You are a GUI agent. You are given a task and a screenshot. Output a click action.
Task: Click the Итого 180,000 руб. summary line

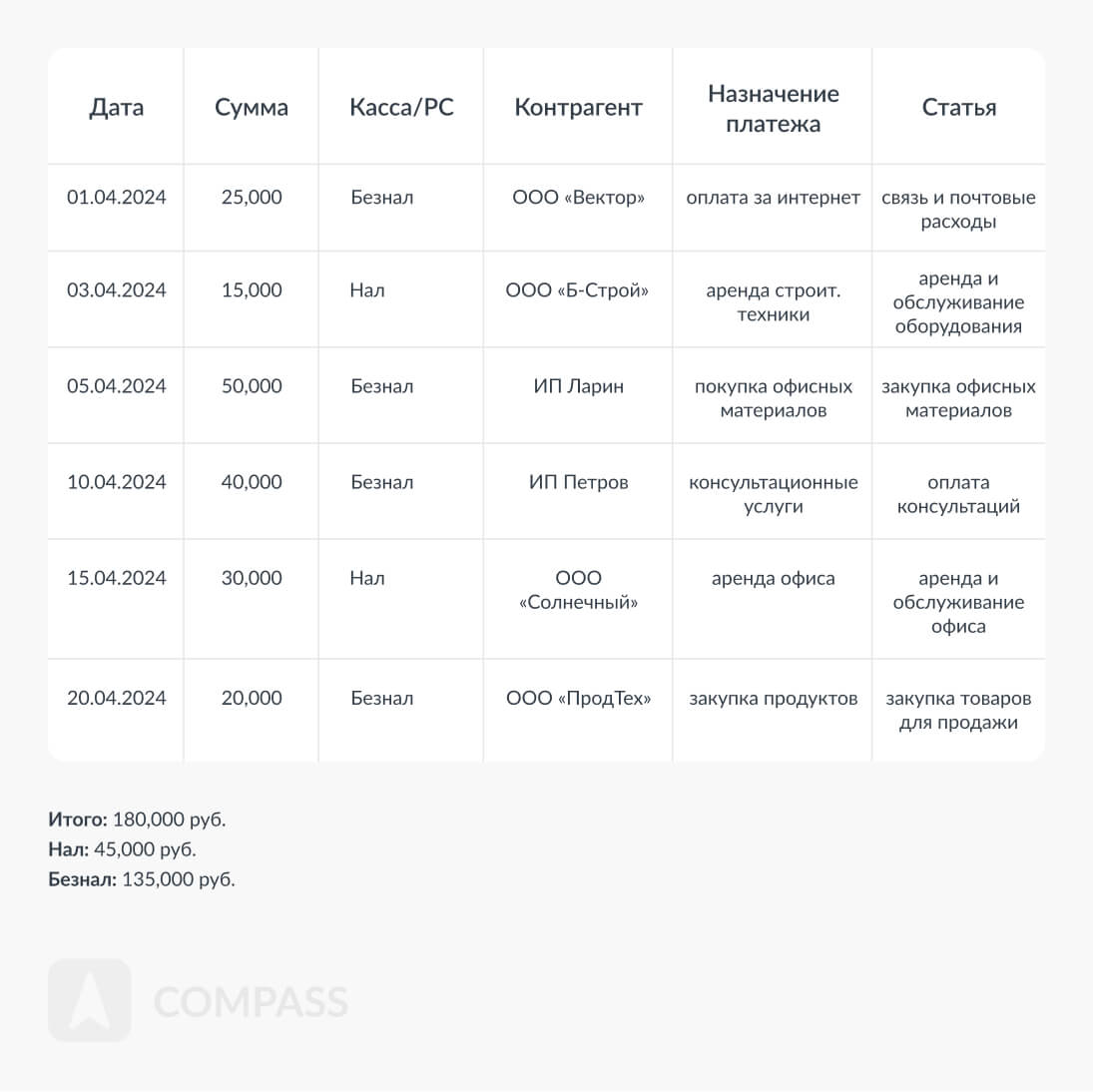pyautogui.click(x=138, y=819)
